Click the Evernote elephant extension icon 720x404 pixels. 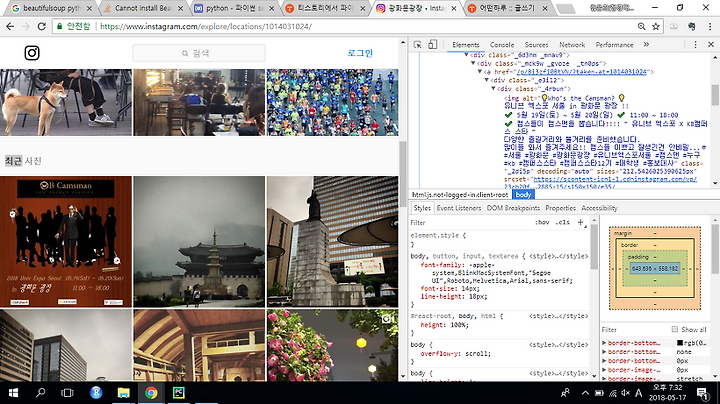pos(692,27)
